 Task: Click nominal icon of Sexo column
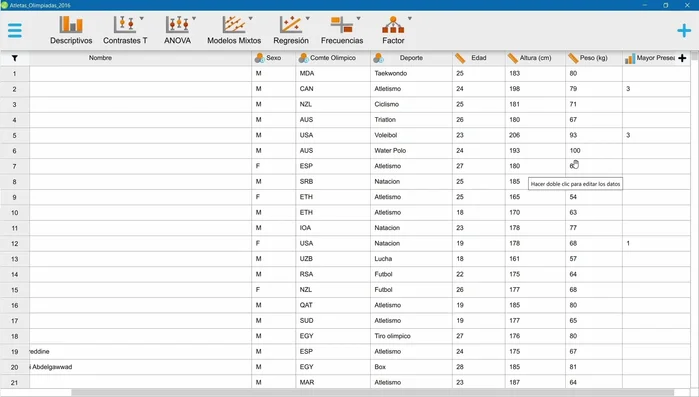[259, 58]
